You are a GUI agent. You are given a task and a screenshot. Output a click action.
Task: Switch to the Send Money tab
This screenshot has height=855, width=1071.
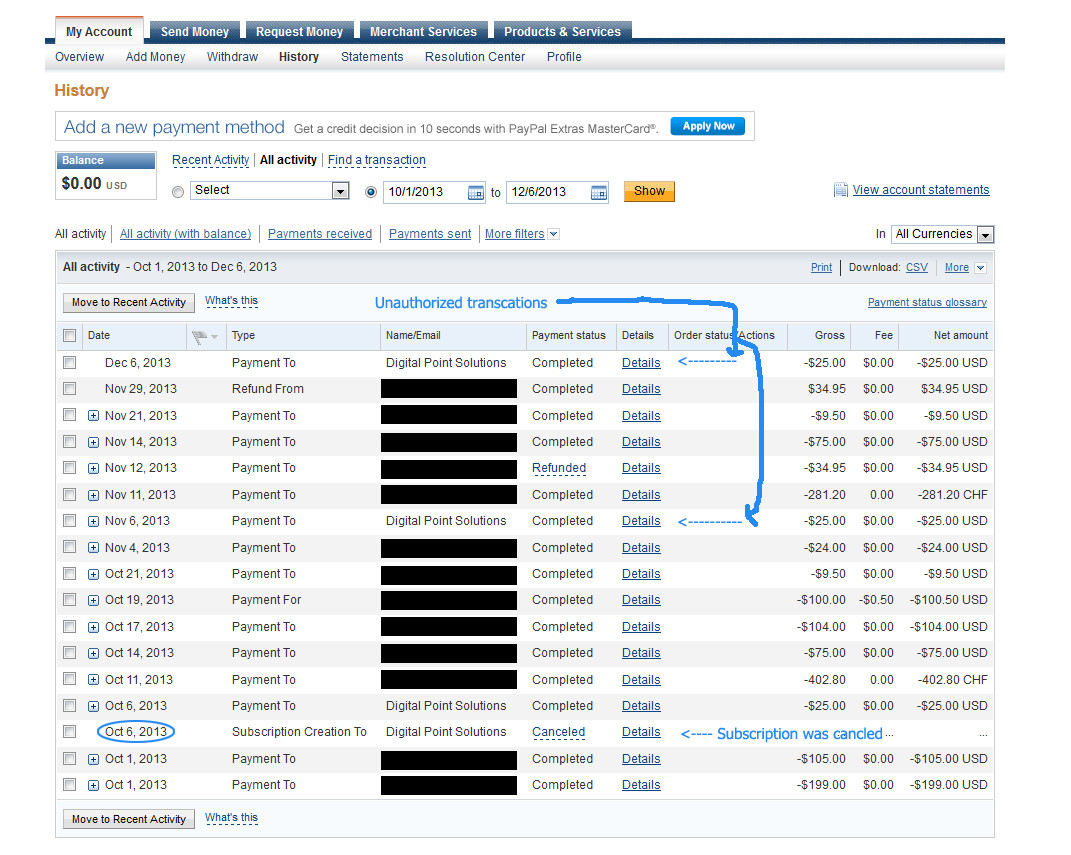tap(195, 31)
